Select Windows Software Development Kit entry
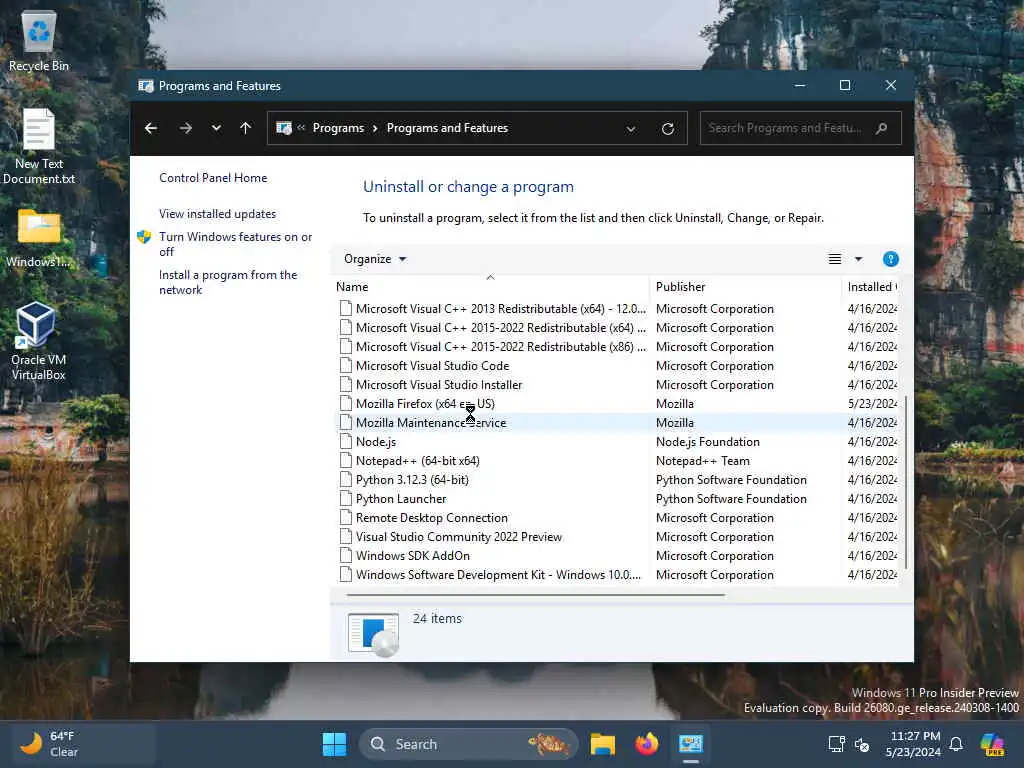The image size is (1024, 768). point(617,574)
